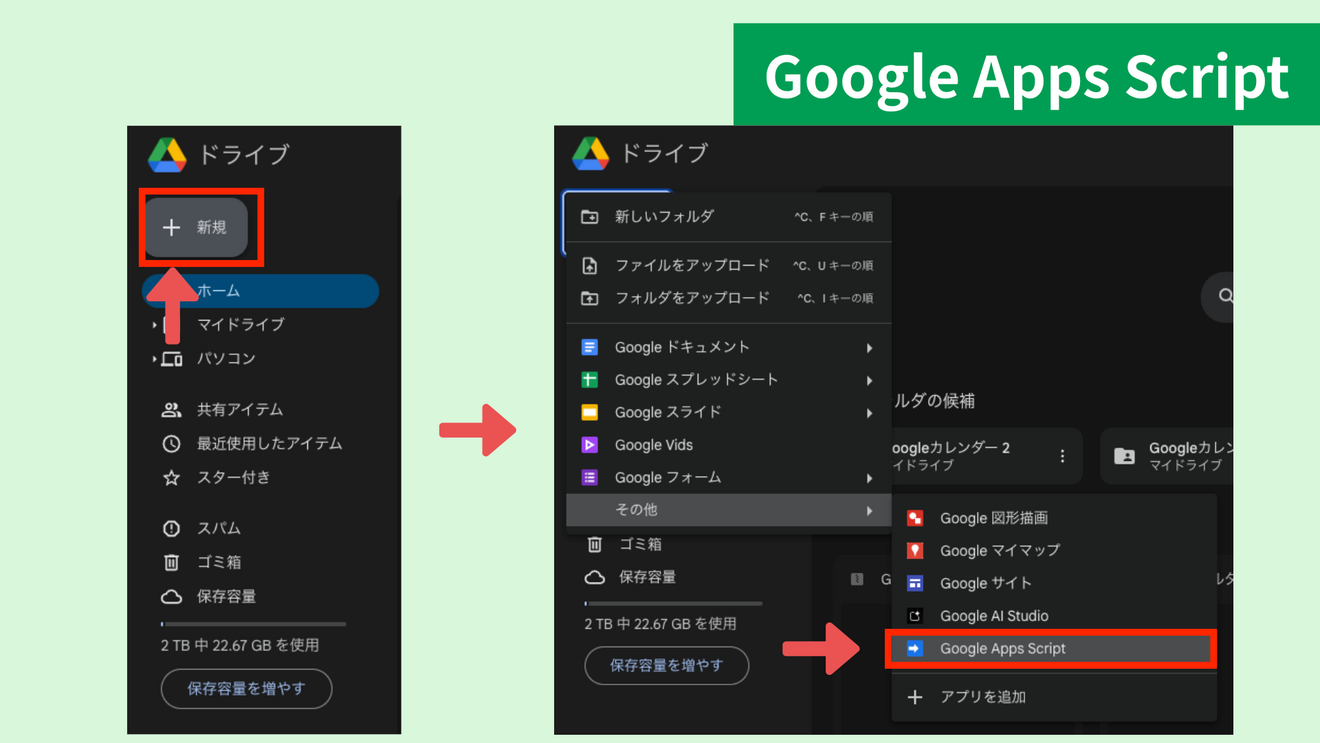1320x743 pixels.
Task: Click 保存容量 cloud icon in right panel
Action: coord(595,578)
